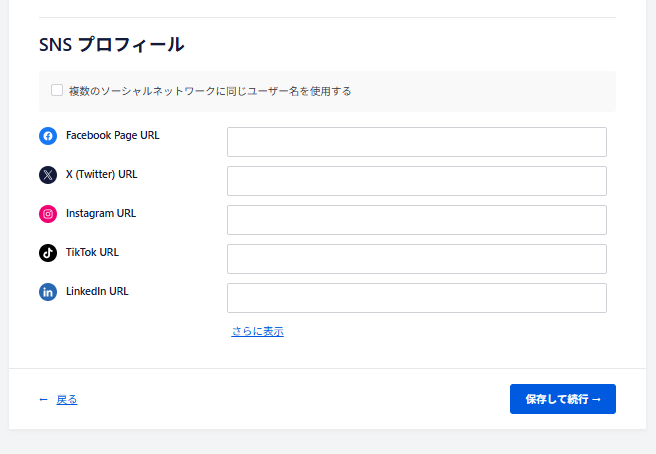Viewport: 656px width, 454px height.
Task: Click the 複数のソーシャルネットワーク checkbox label text
Action: [210, 91]
